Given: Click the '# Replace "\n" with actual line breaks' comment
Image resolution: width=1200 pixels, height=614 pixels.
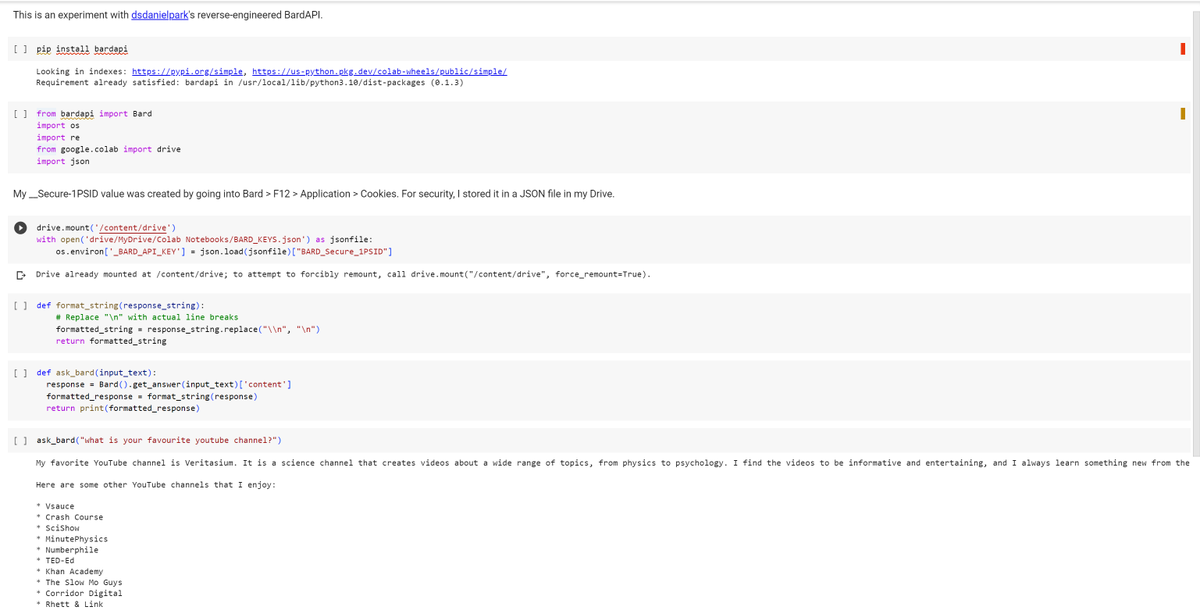Looking at the screenshot, I should click(147, 317).
